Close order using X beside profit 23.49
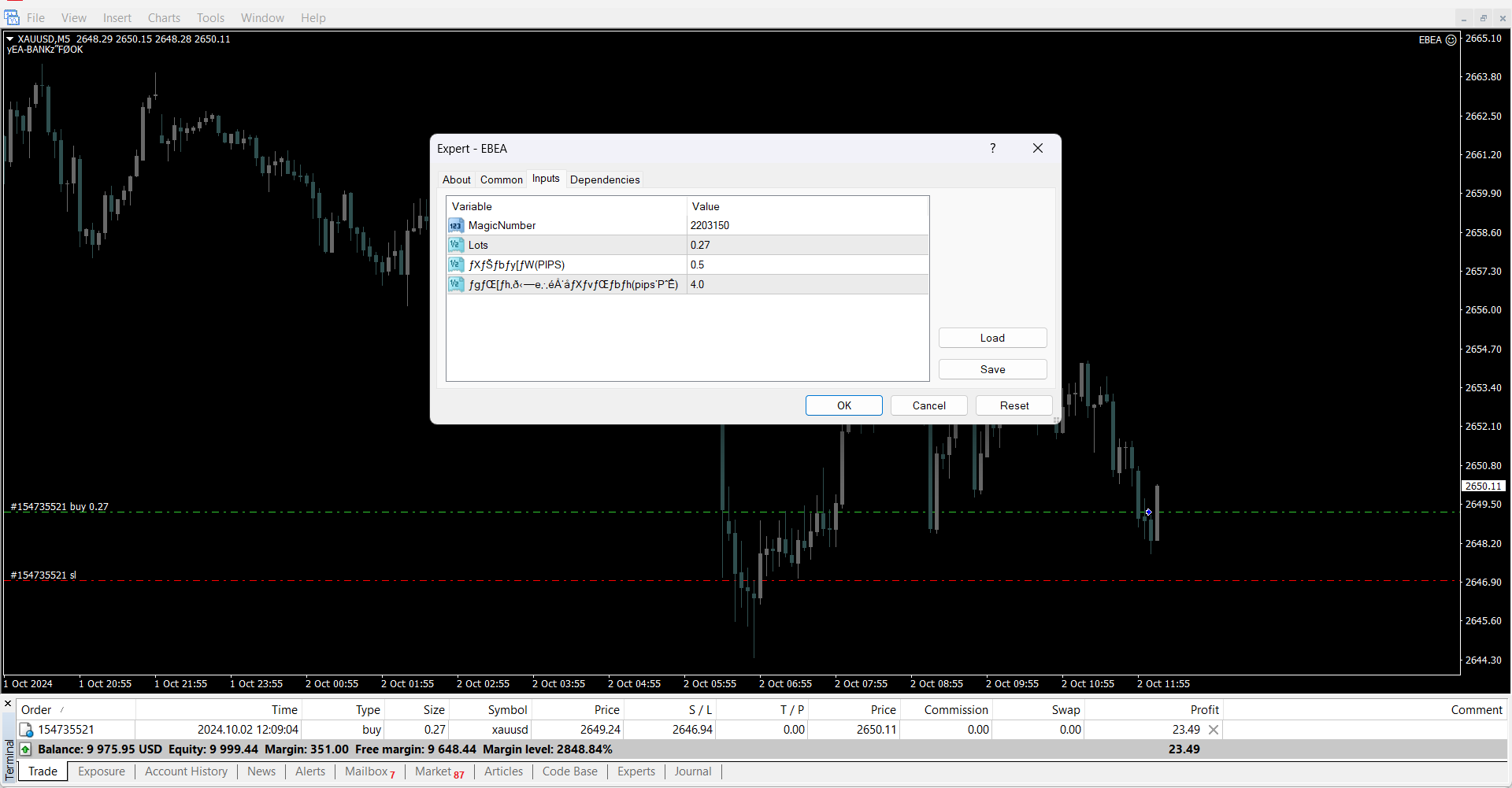 coord(1214,730)
